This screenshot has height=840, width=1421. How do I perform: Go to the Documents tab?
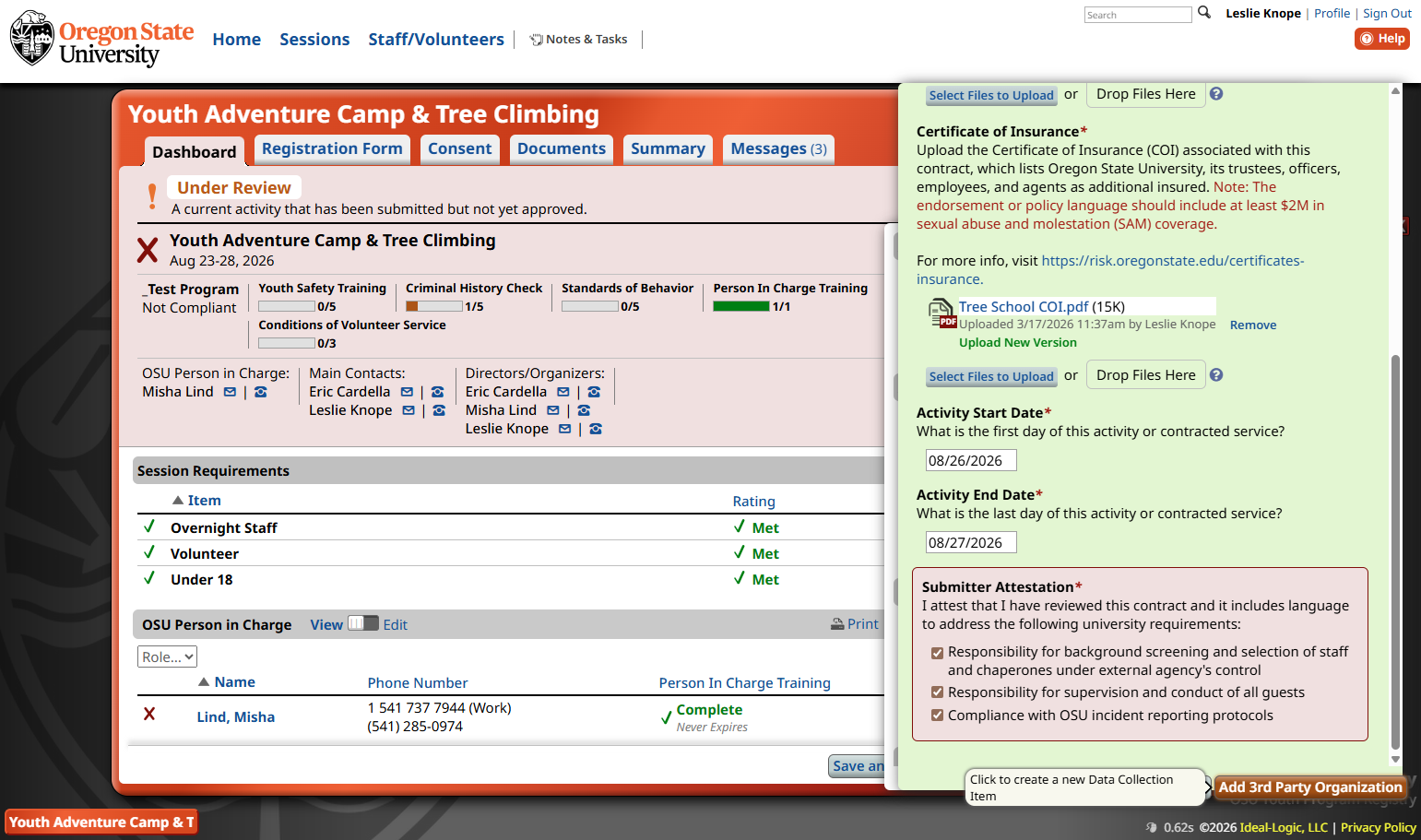coord(562,149)
